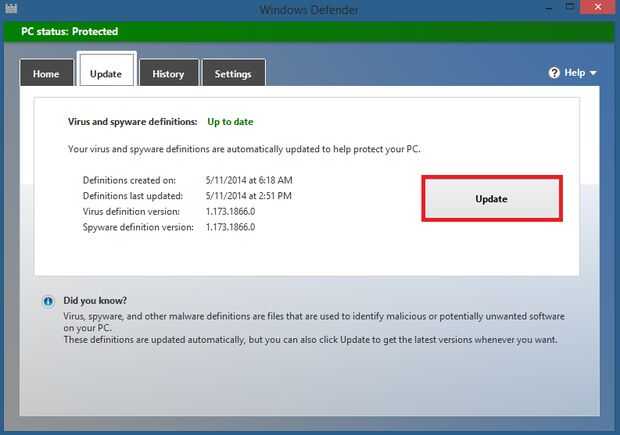Click sentence about definitions automatically updated
Screen dimensions: 620x435
244,149
